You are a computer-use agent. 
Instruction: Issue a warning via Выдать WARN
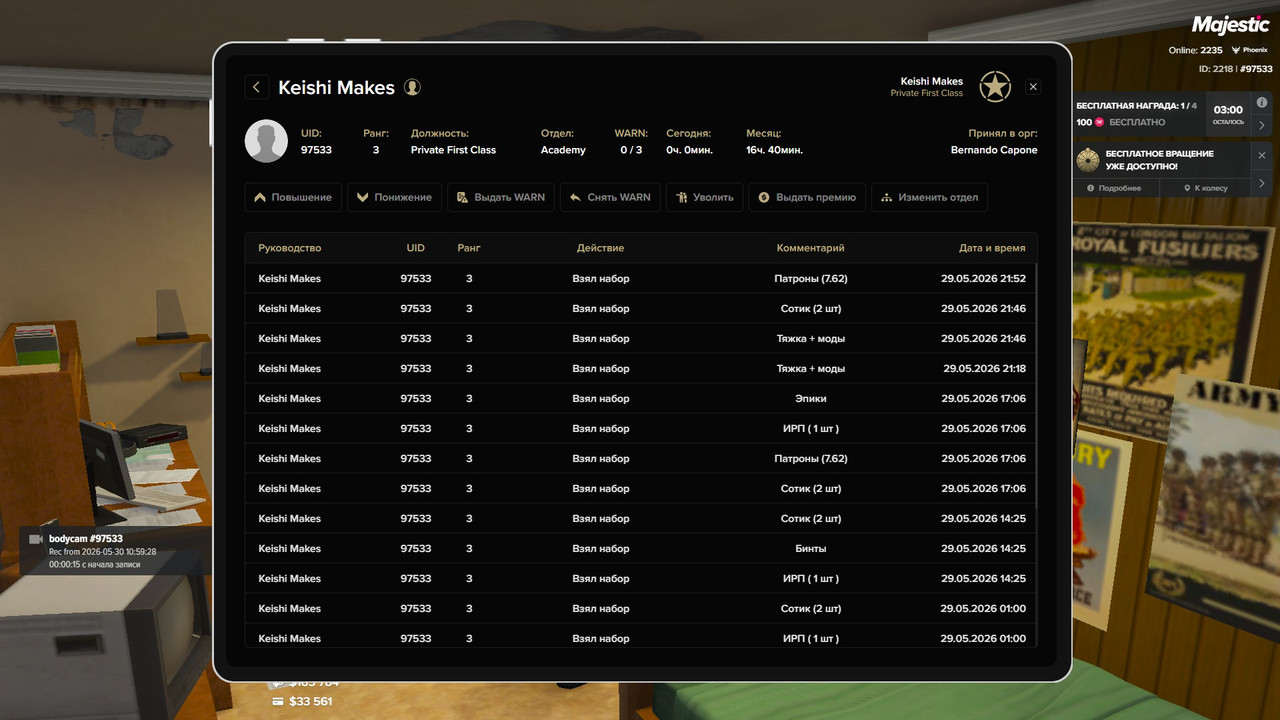501,197
